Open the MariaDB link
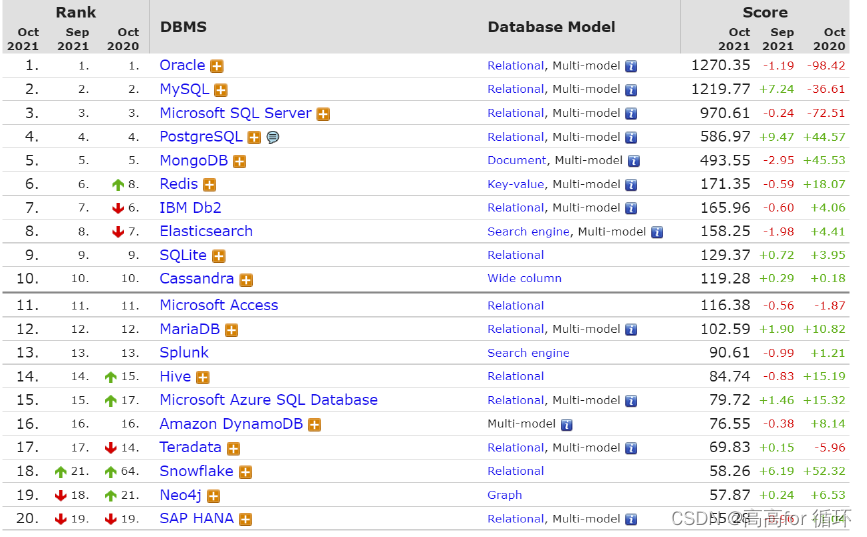This screenshot has width=867, height=537. (190, 329)
